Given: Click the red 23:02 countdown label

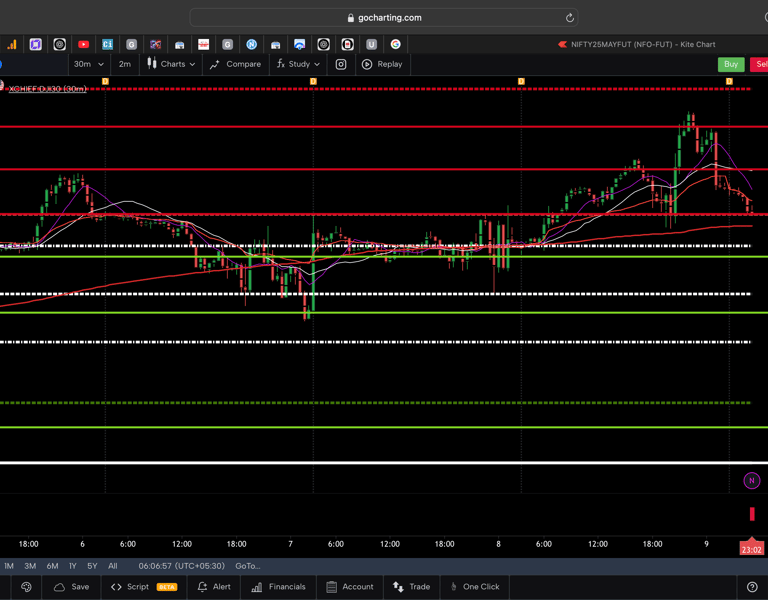Looking at the screenshot, I should [751, 550].
